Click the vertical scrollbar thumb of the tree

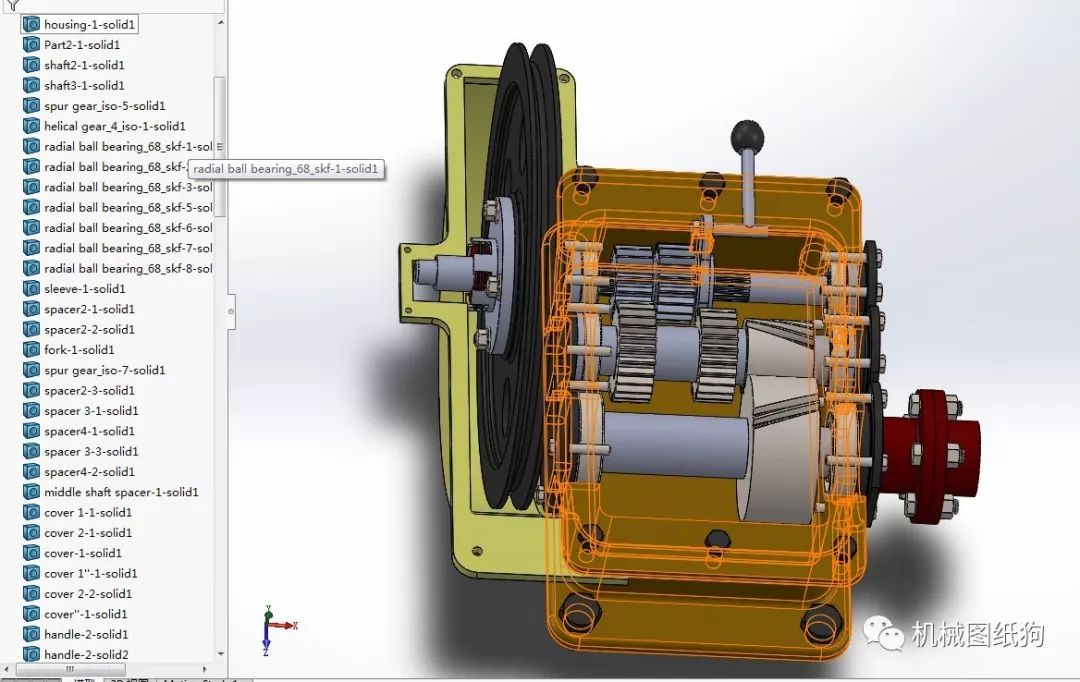coord(220,147)
